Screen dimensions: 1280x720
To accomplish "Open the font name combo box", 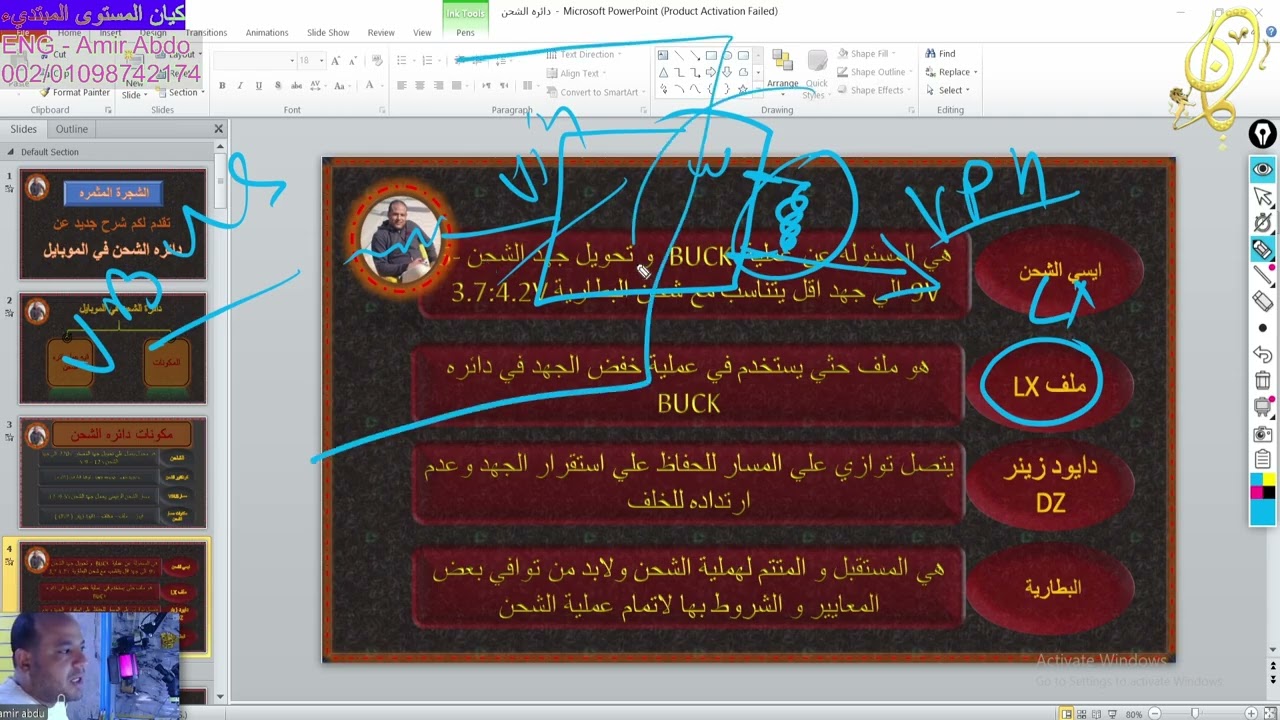I will coord(254,61).
